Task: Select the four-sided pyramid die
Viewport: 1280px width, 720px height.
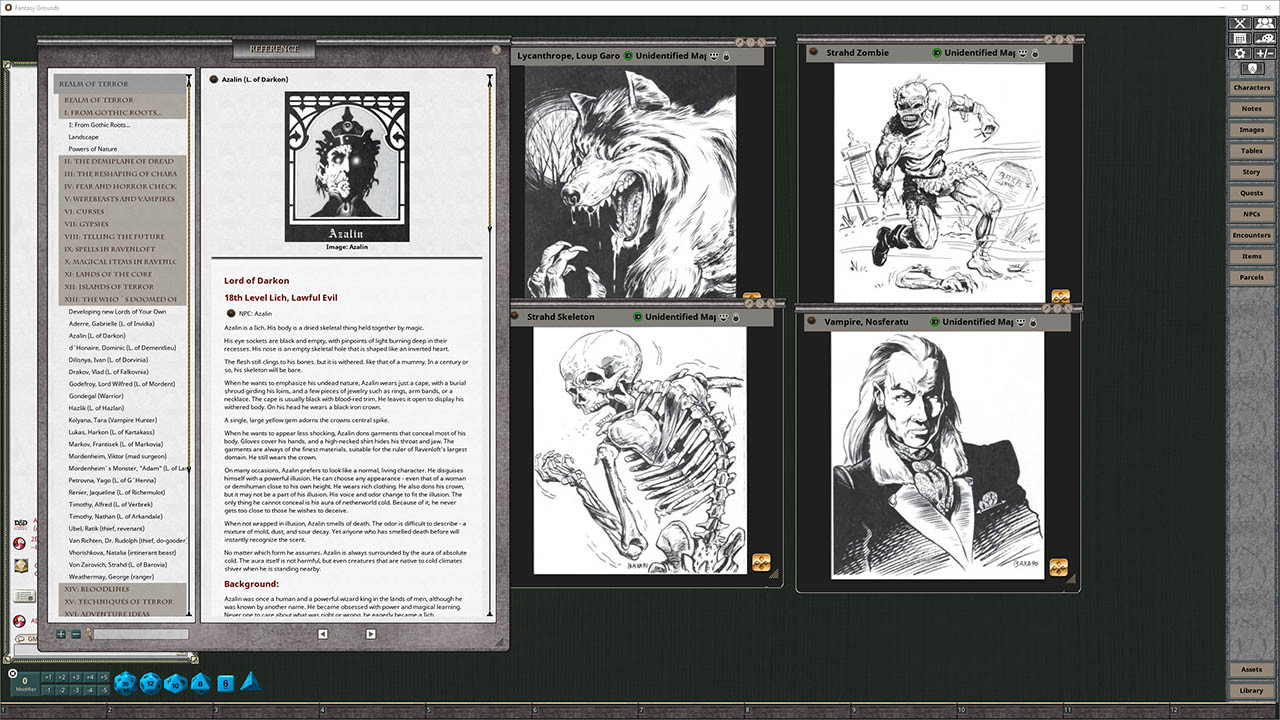Action: pyautogui.click(x=250, y=682)
